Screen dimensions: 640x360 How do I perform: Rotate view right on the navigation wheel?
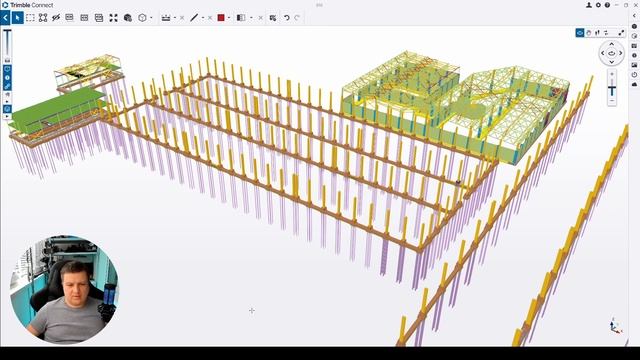coord(620,53)
